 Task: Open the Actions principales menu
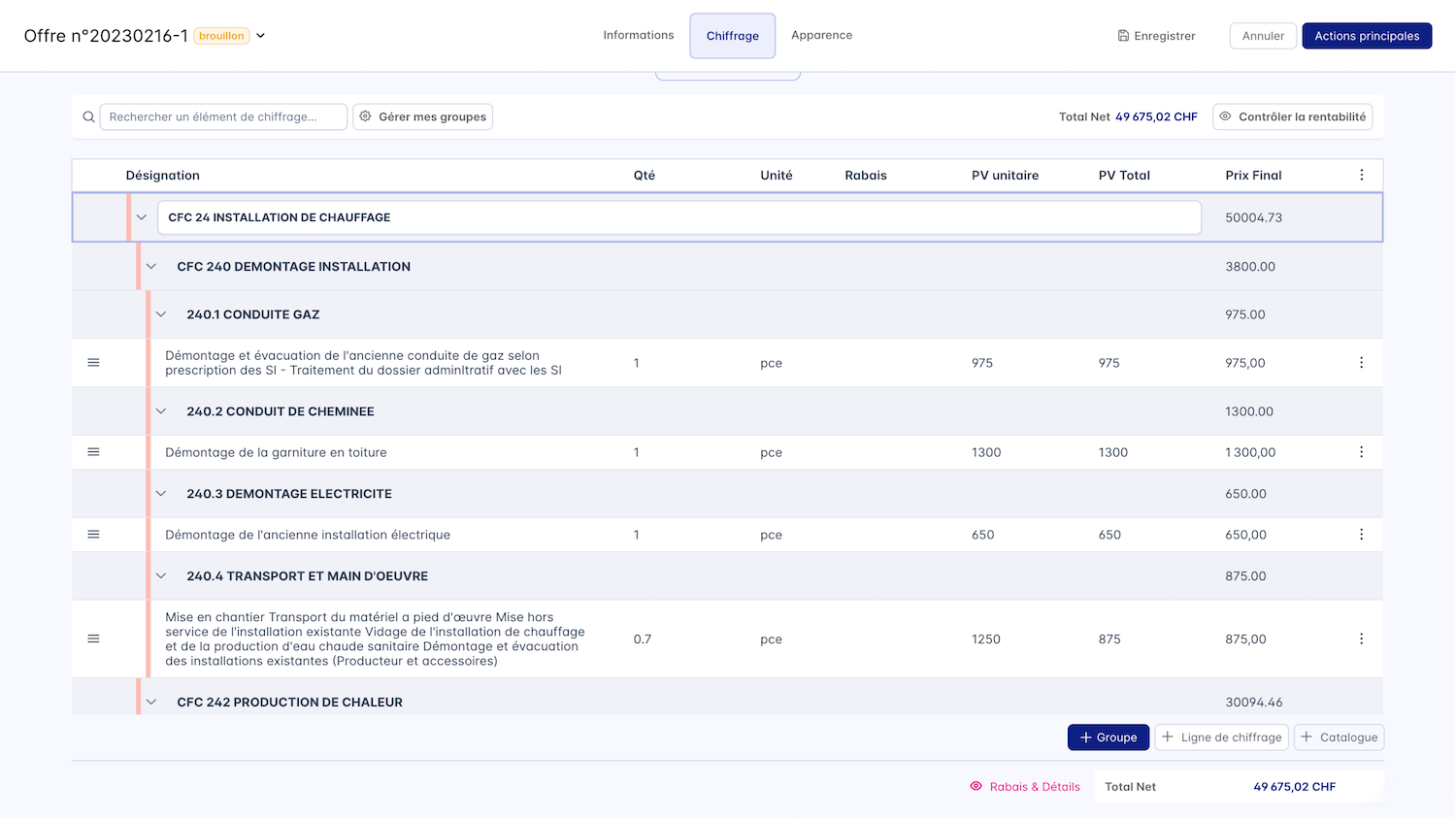coord(1367,36)
